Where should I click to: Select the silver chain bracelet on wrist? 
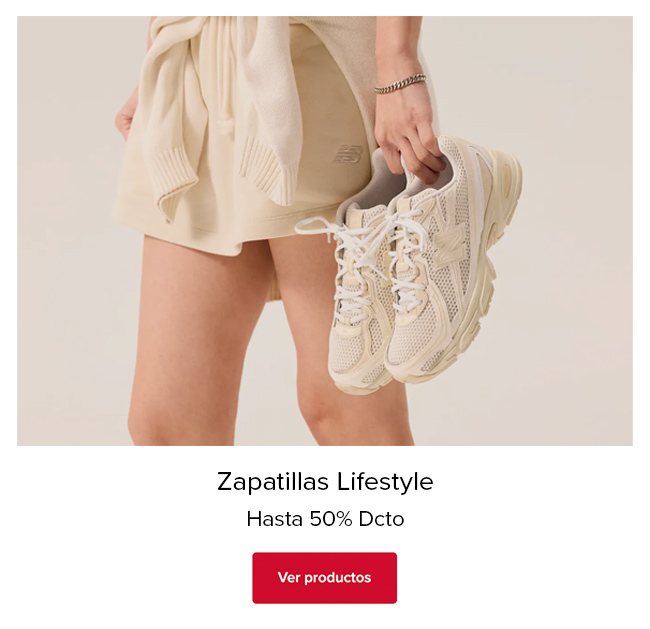pyautogui.click(x=400, y=83)
